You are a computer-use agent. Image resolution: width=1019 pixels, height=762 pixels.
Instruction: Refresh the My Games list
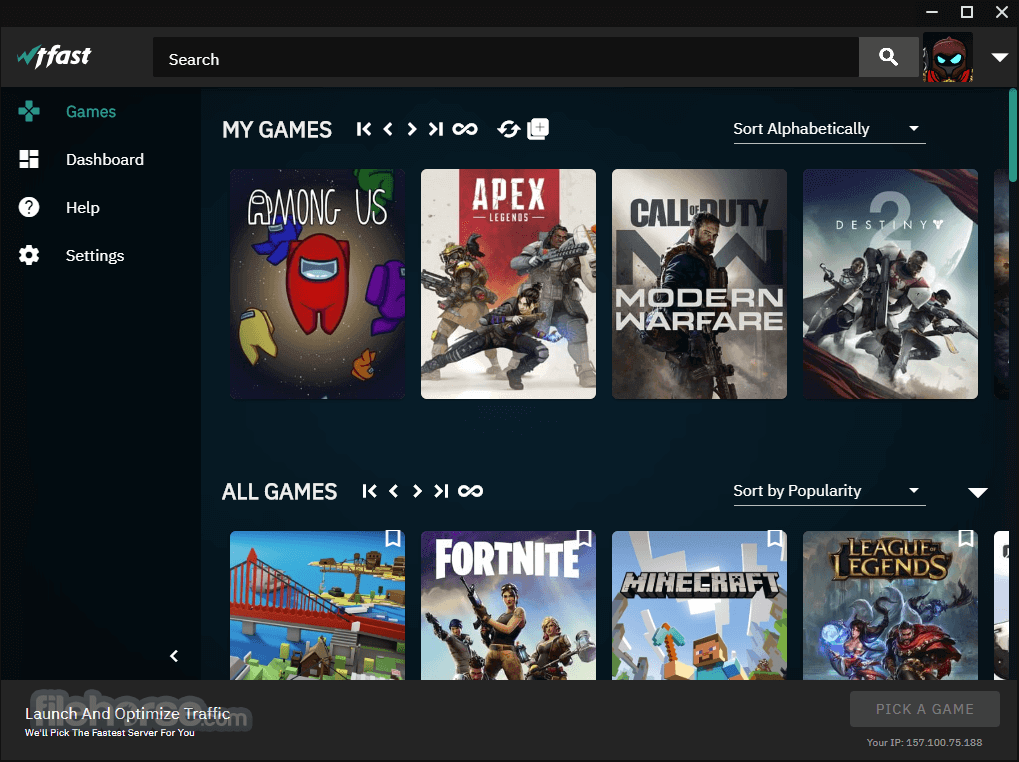[x=509, y=129]
